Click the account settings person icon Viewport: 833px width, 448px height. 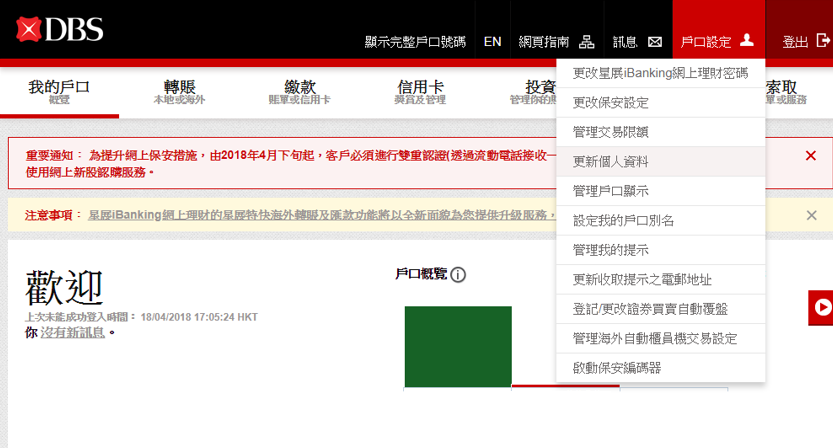(746, 41)
